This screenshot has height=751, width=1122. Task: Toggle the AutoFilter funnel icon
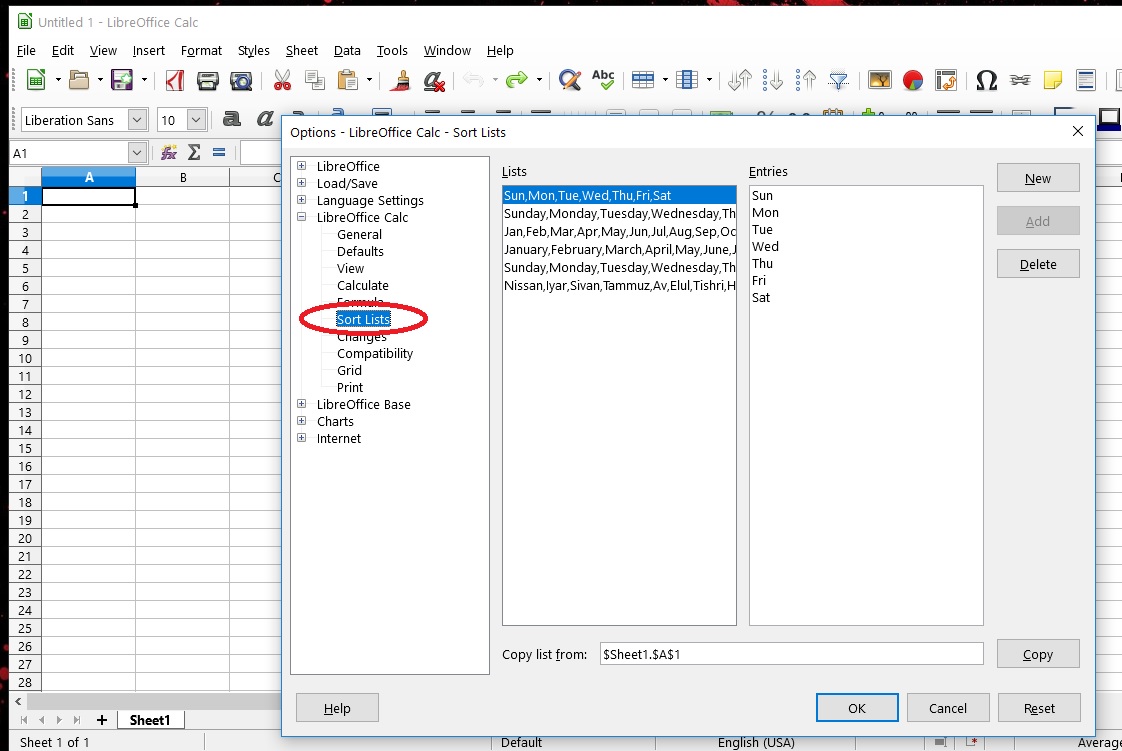[839, 80]
